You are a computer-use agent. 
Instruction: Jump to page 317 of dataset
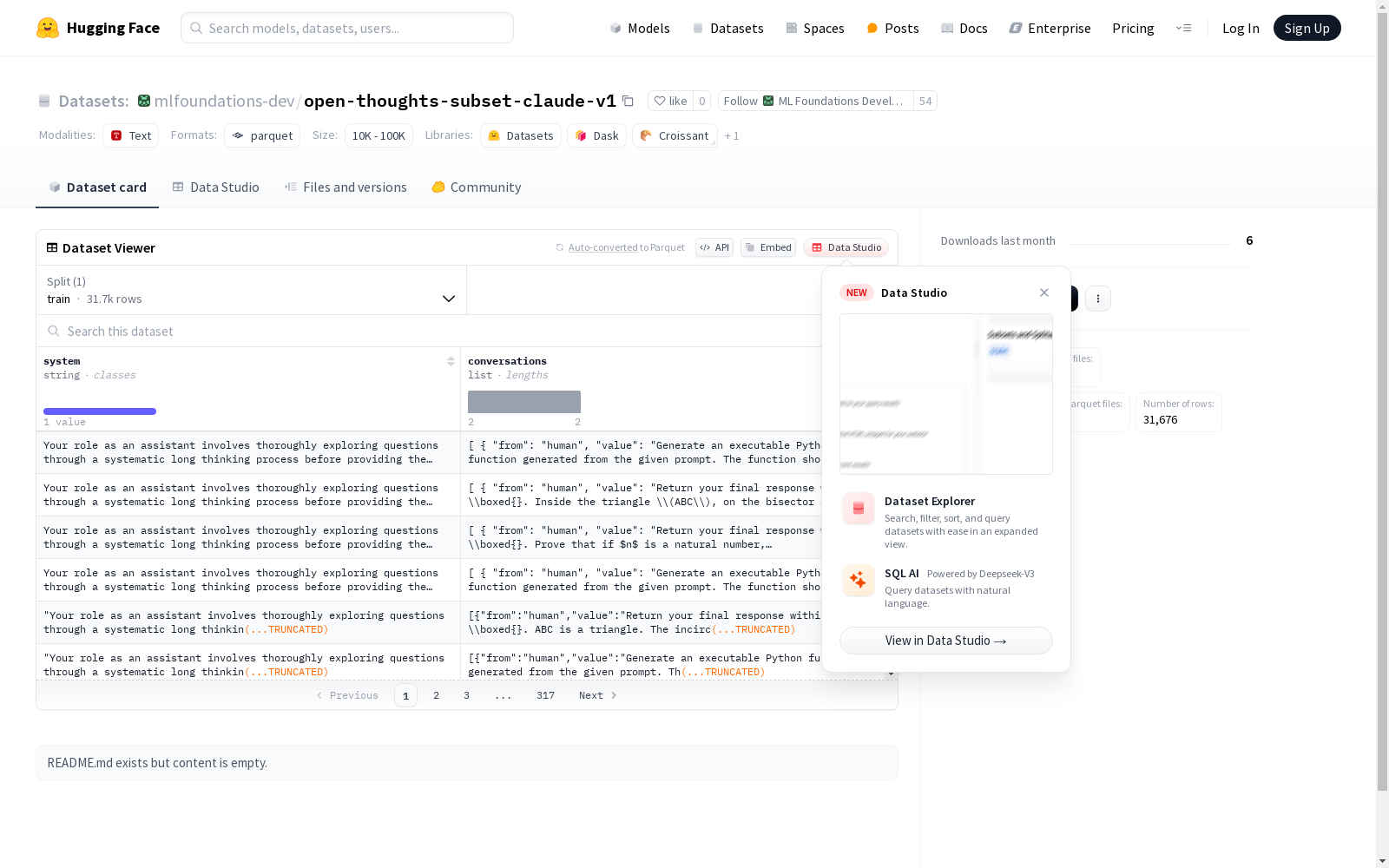pyautogui.click(x=545, y=695)
